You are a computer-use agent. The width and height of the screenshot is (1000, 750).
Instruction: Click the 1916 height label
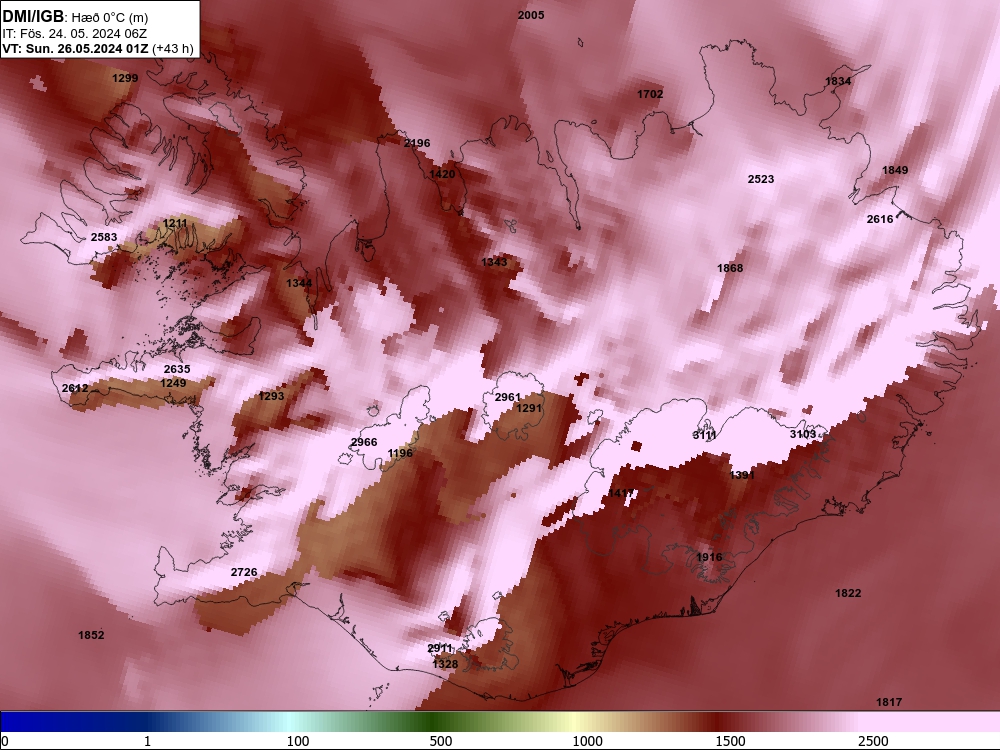[x=709, y=557]
